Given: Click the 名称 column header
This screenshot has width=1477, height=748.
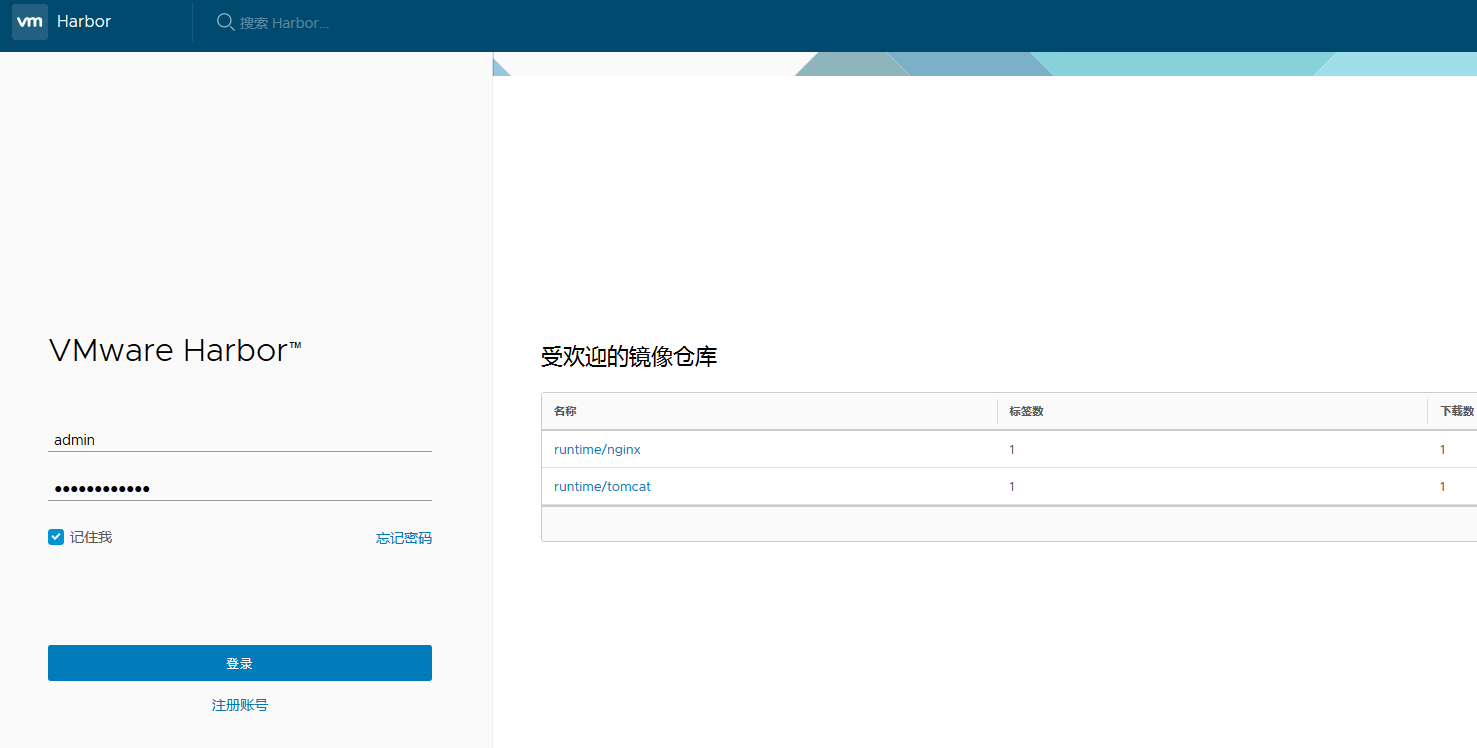Looking at the screenshot, I should coord(566,410).
